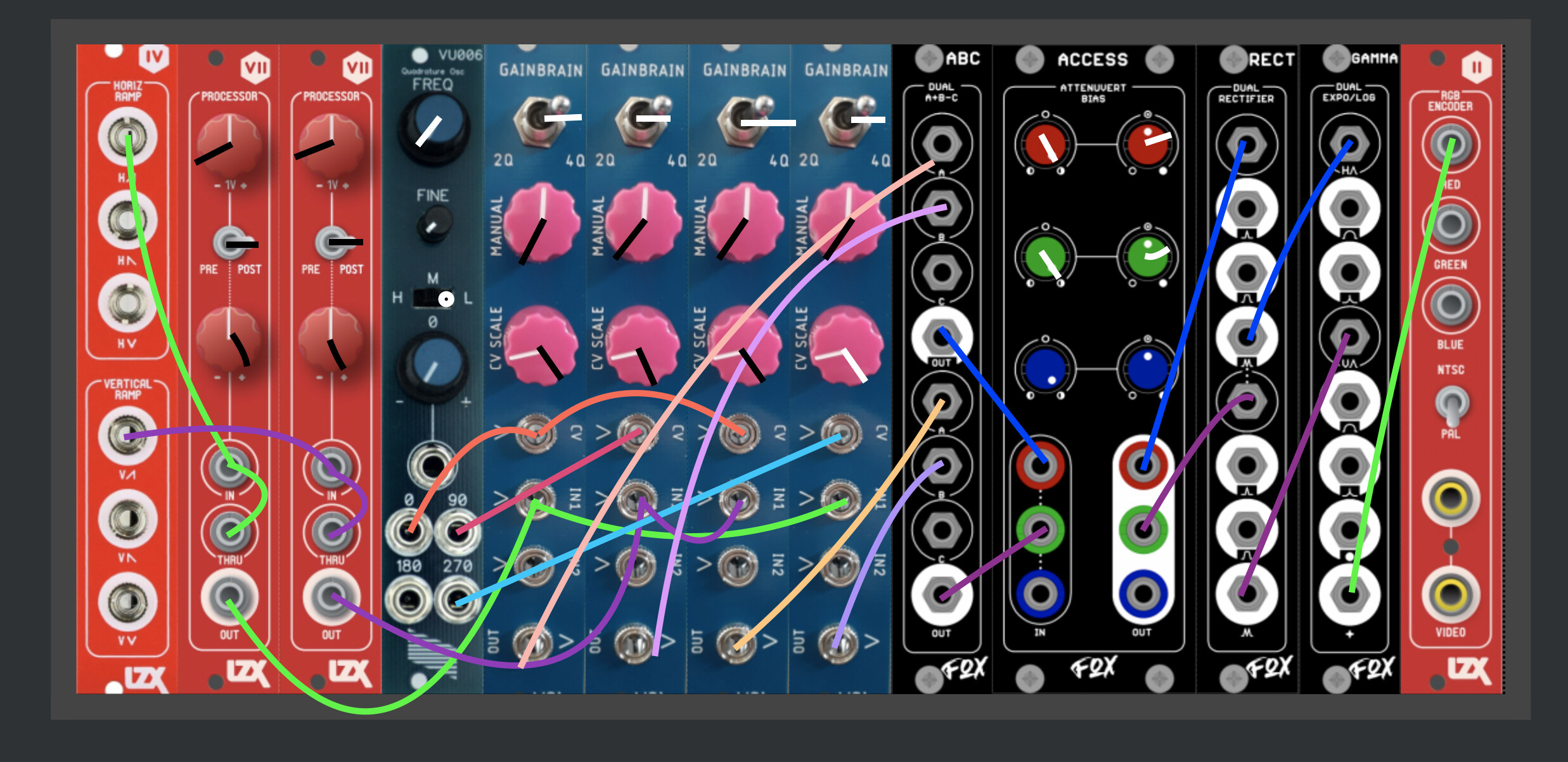Click the red IN jack on ACCESS
Viewport: 1568px width, 762px height.
click(1040, 467)
